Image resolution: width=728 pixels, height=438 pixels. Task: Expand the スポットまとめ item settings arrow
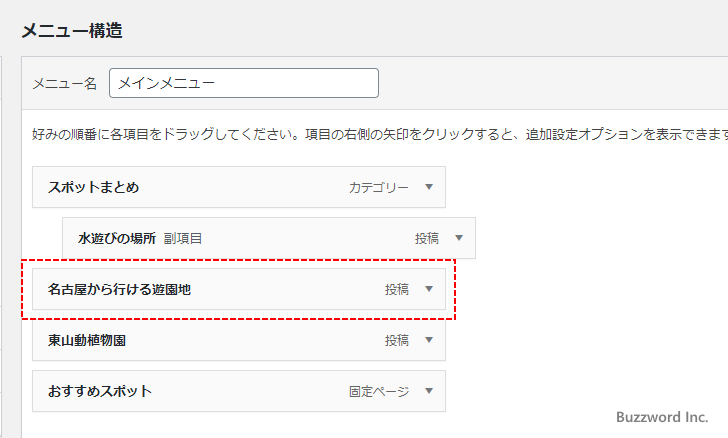[428, 187]
